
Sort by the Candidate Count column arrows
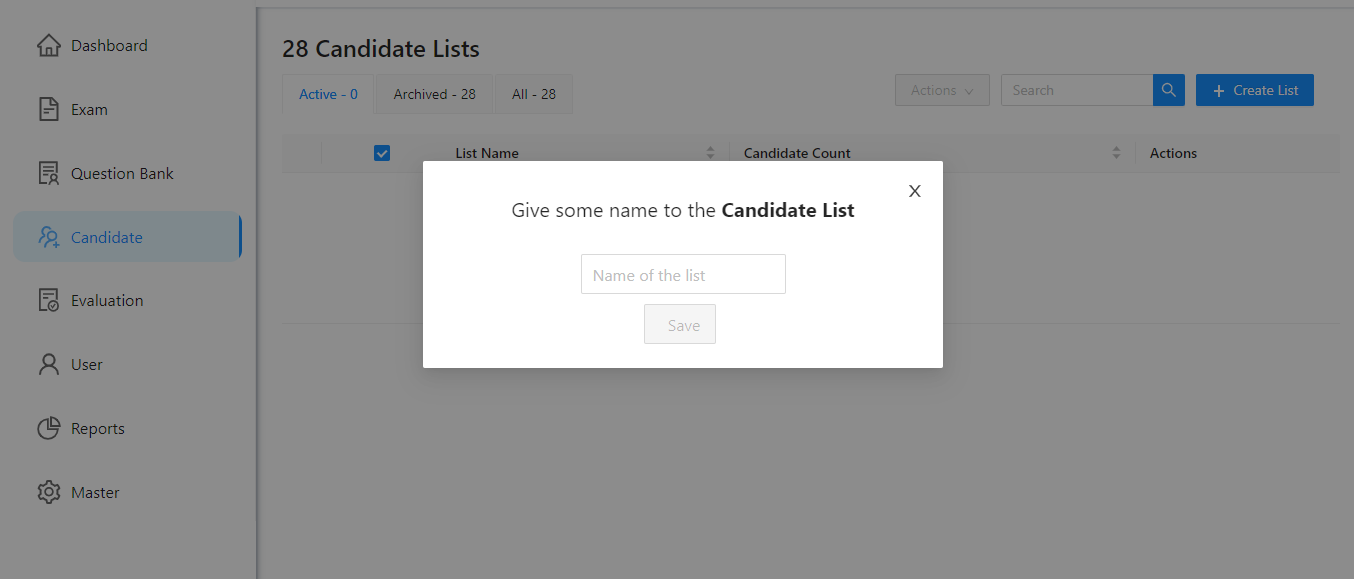[1116, 153]
